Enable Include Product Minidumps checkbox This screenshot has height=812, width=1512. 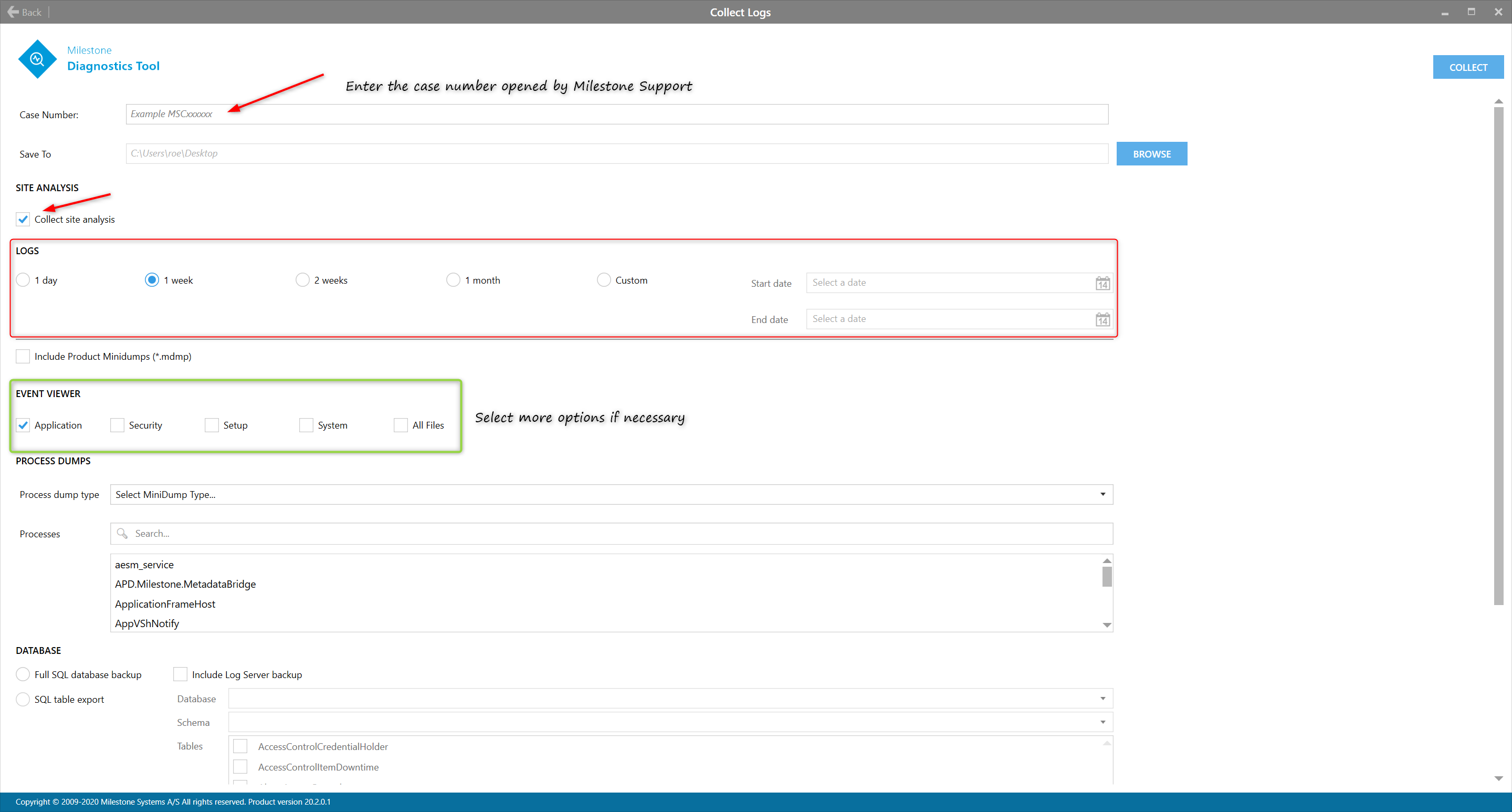[x=23, y=357]
